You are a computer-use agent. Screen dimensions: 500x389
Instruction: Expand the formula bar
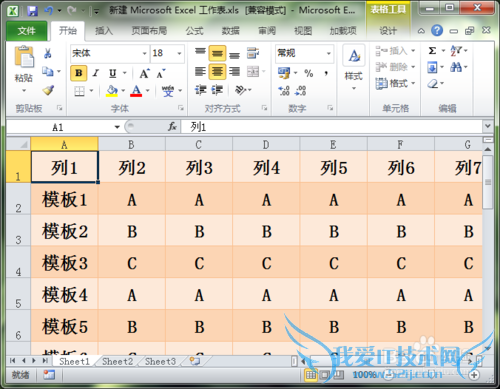tap(488, 126)
